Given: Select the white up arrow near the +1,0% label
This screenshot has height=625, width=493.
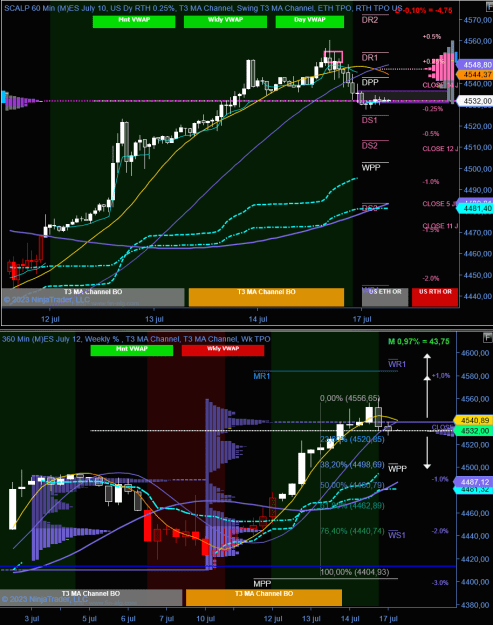Looking at the screenshot, I should point(427,385).
